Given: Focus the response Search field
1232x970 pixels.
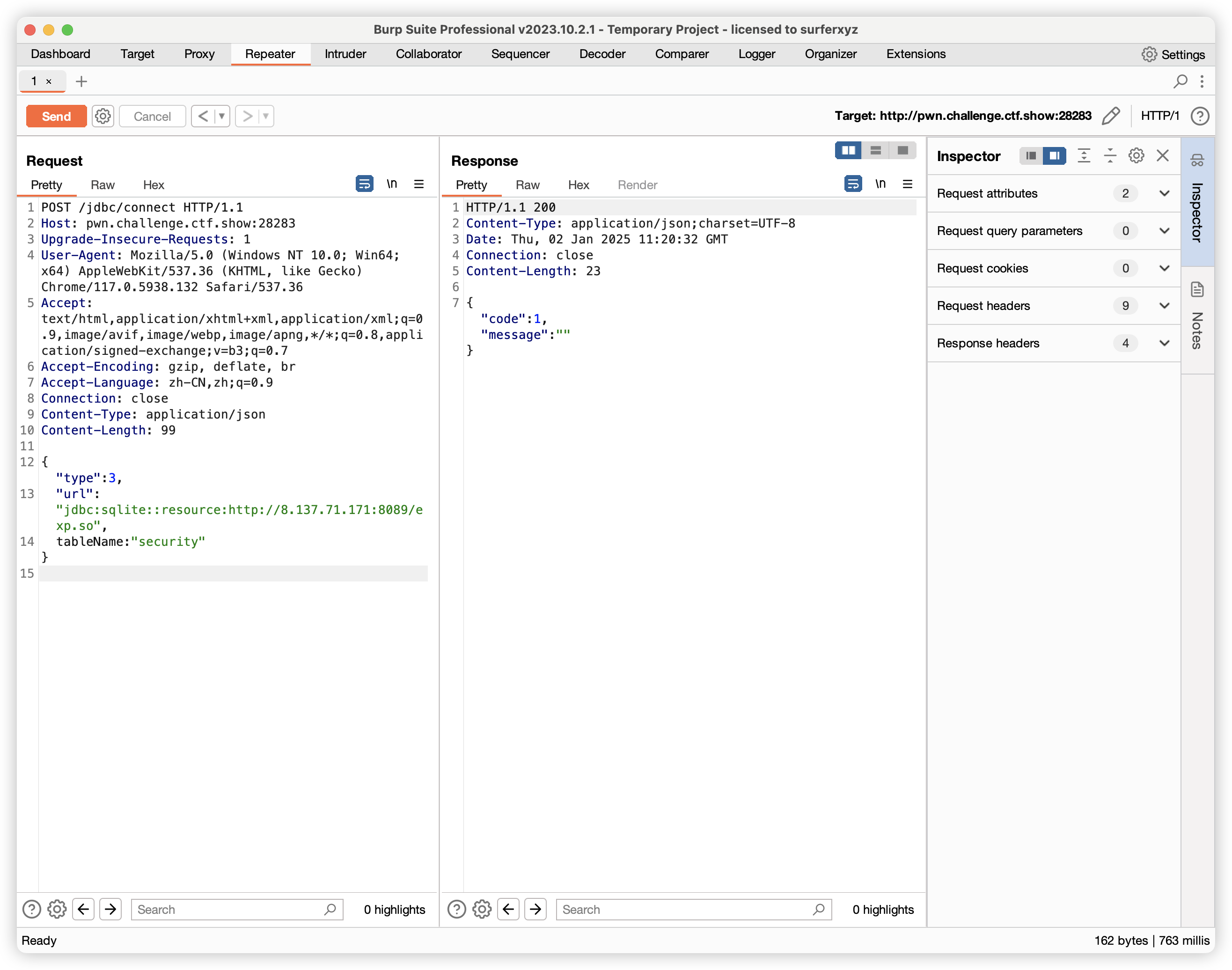Looking at the screenshot, I should pos(694,909).
